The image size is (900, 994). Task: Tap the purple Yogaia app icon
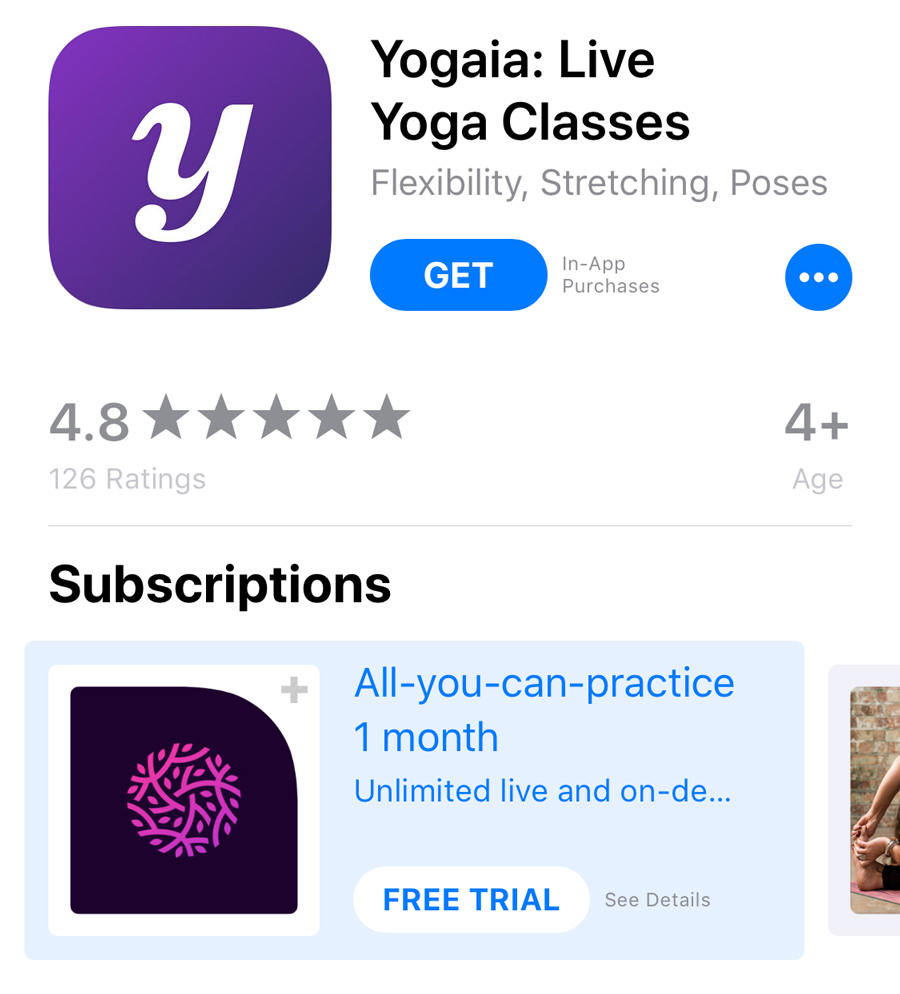tap(190, 167)
